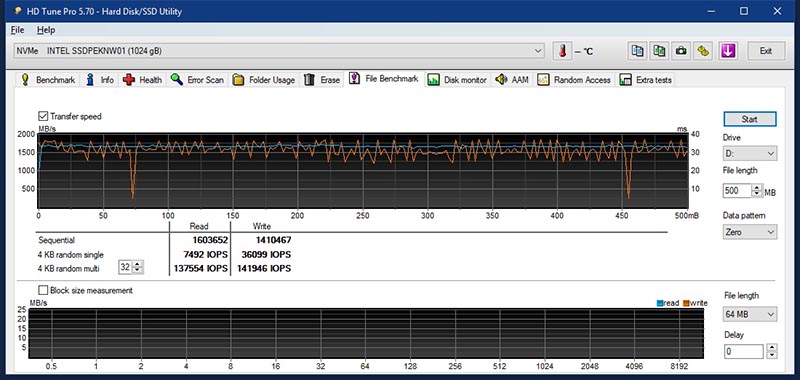Click the 4 KB random single label
The height and width of the screenshot is (380, 800).
(70, 255)
